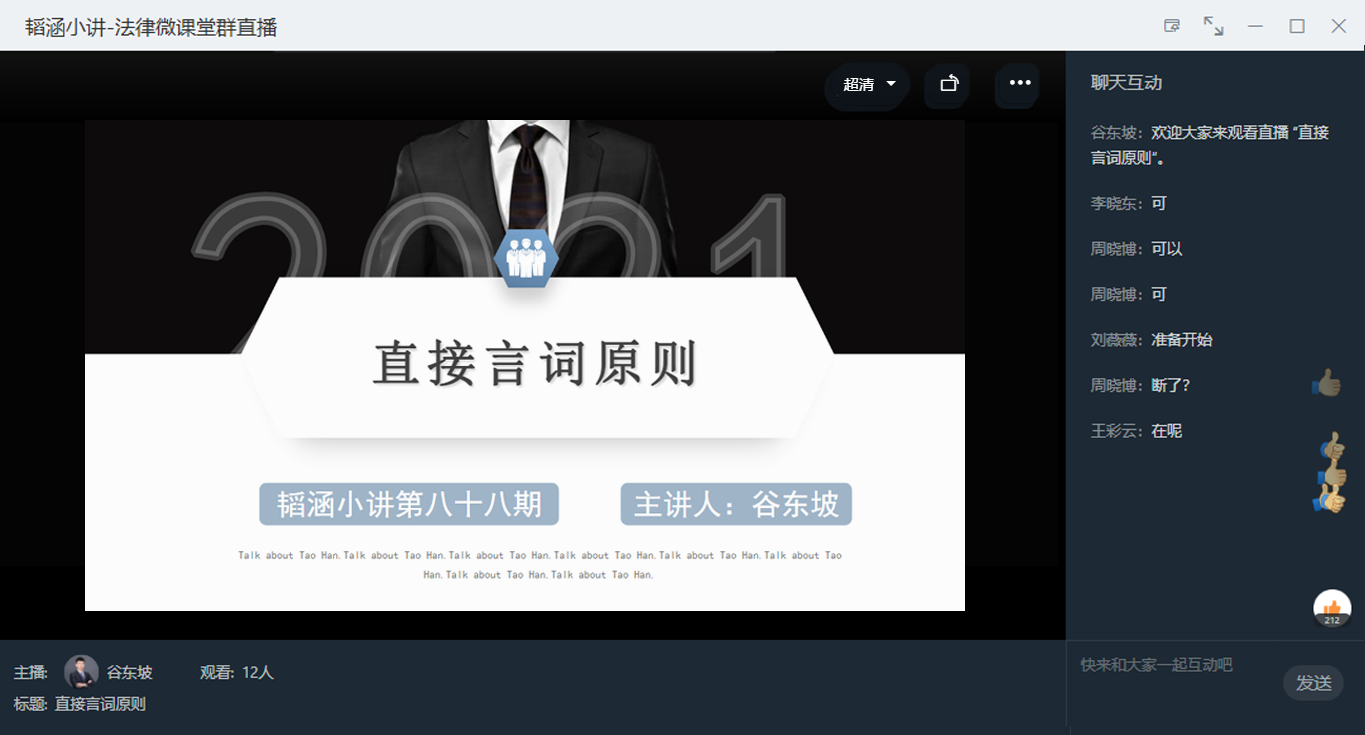Click the host name 谷东坡 in bottom bar

click(129, 672)
